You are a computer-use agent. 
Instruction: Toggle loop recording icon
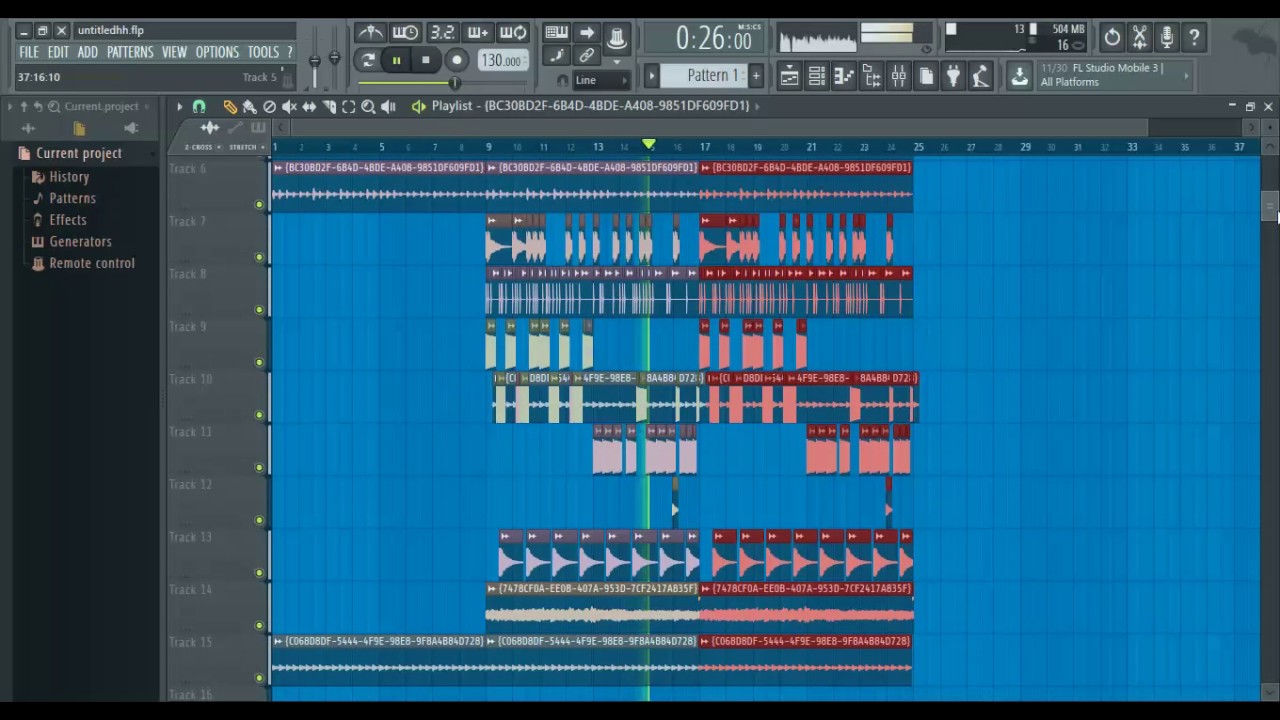point(514,33)
